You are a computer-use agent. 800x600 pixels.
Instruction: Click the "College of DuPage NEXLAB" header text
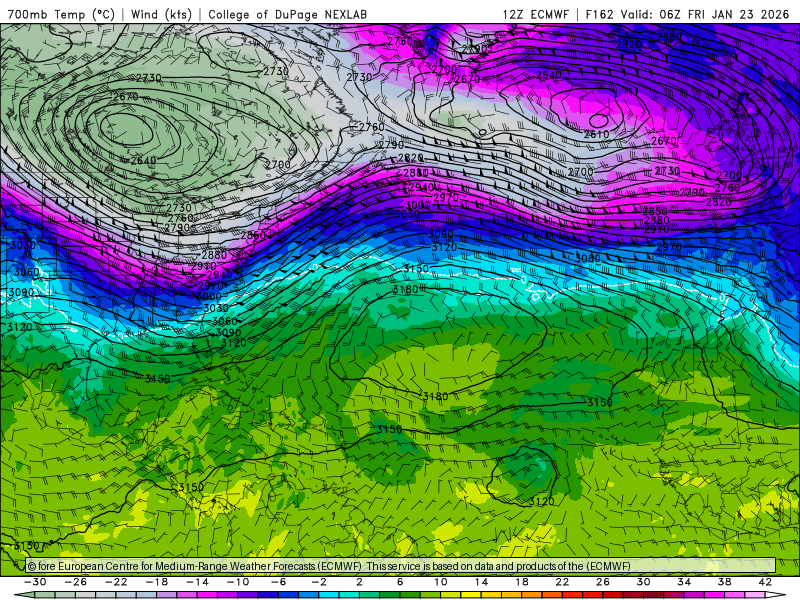click(287, 14)
